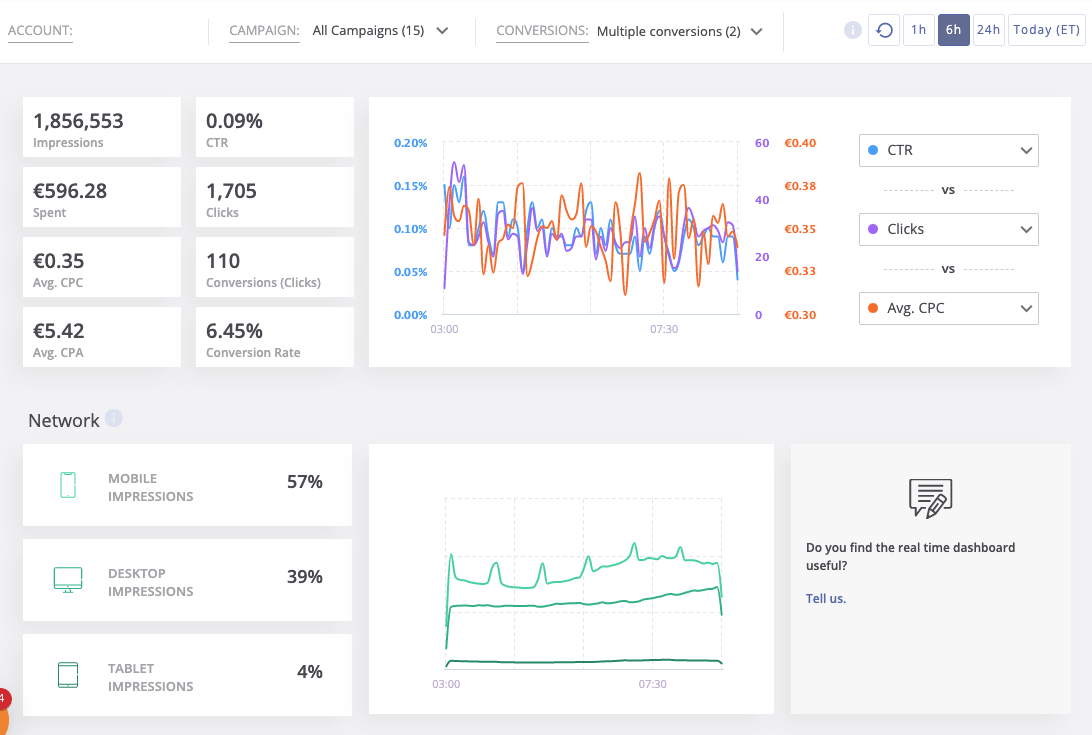1092x735 pixels.
Task: Open the All Campaigns dropdown
Action: pos(380,31)
